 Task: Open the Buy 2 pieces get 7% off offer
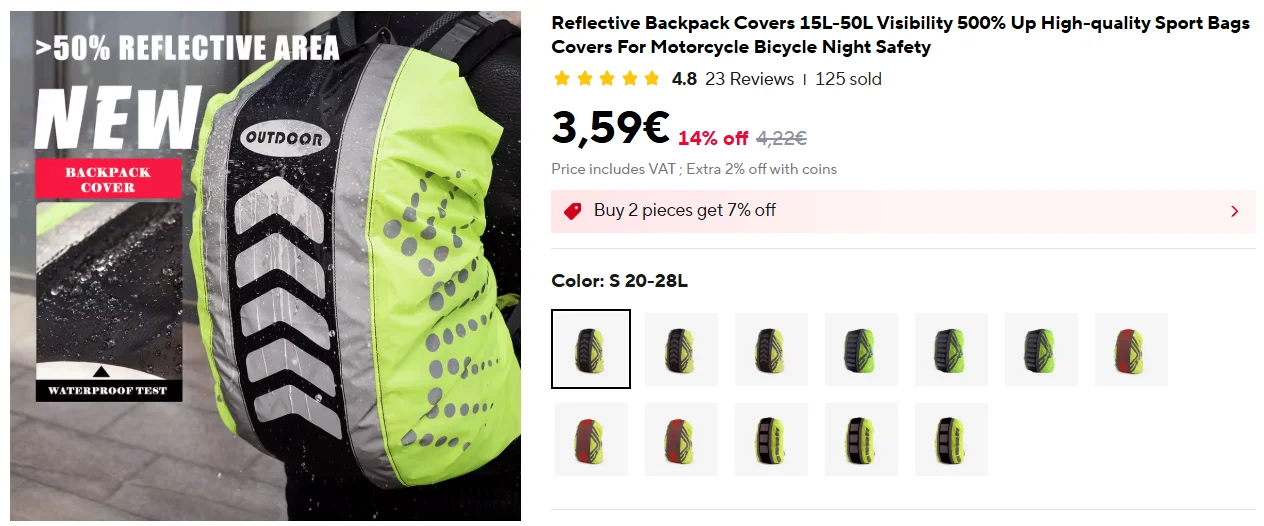click(903, 211)
